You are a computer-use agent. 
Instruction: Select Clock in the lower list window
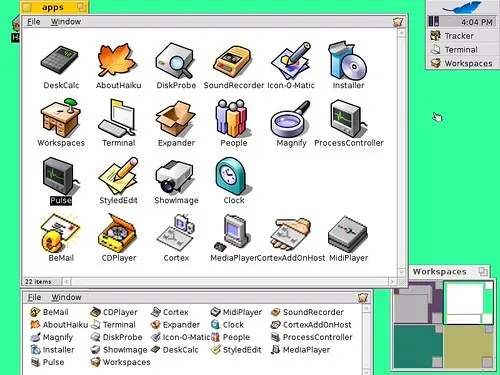[227, 325]
